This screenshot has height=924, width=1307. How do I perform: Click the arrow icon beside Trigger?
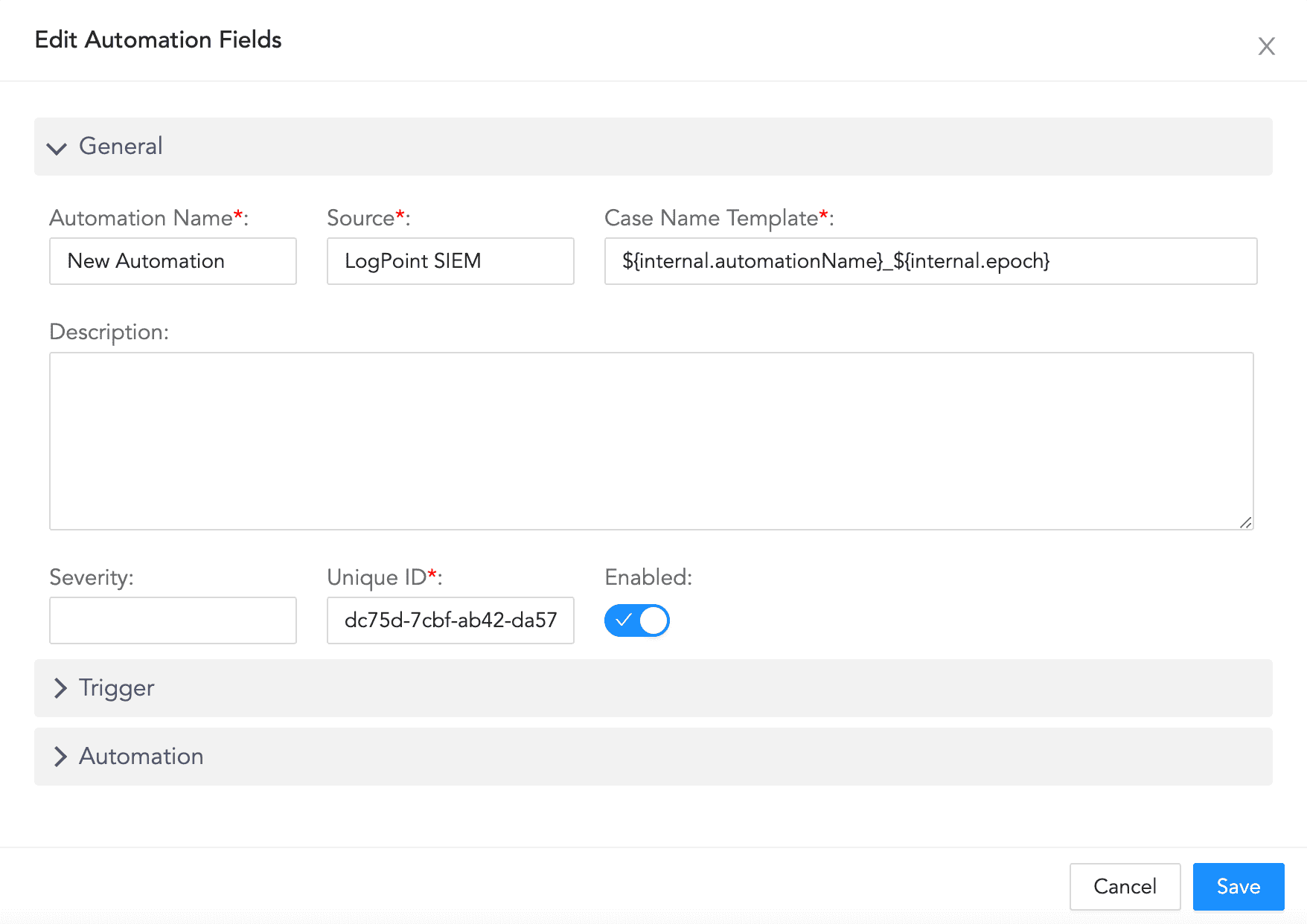pos(61,688)
